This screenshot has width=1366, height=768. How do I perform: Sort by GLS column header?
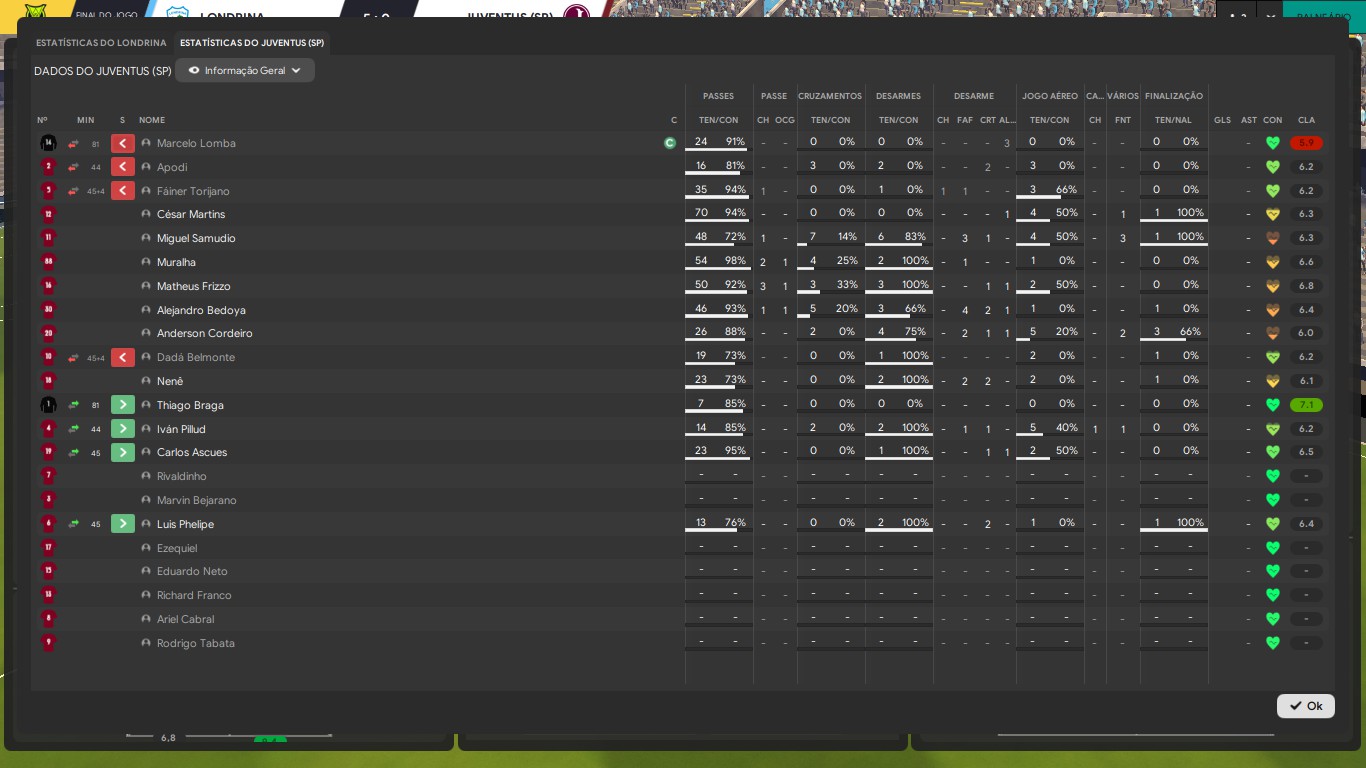1222,120
